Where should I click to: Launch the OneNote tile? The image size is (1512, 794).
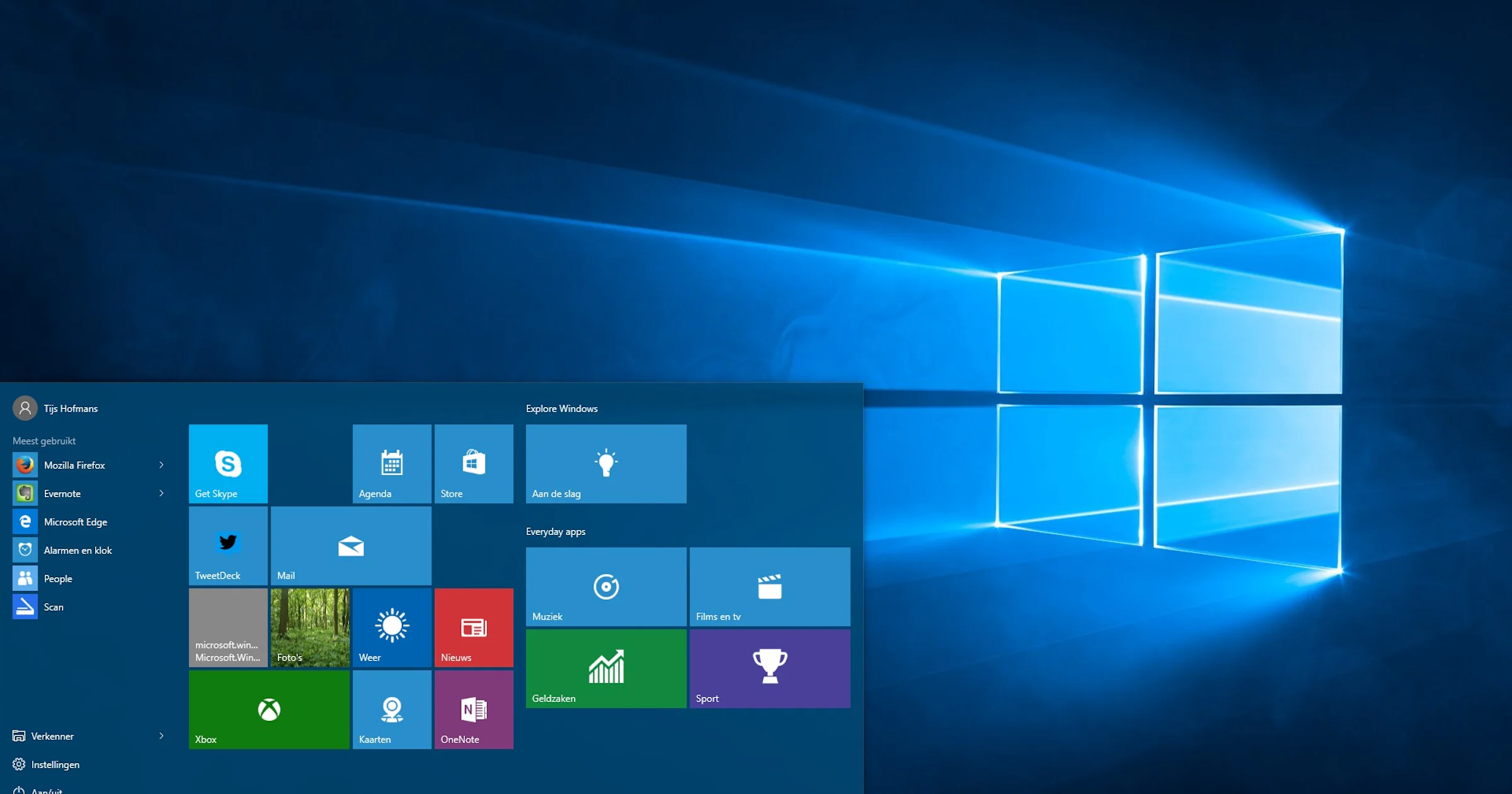[x=474, y=709]
